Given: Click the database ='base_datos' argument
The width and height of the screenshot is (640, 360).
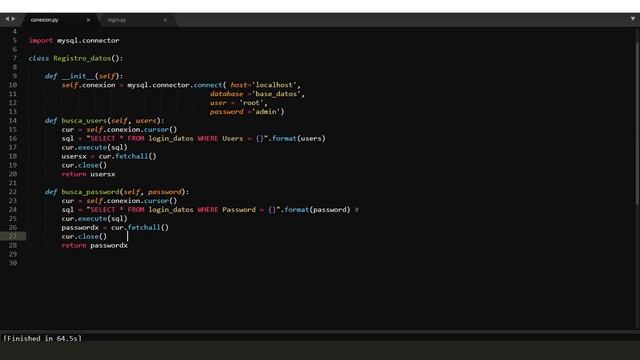Looking at the screenshot, I should (x=257, y=94).
